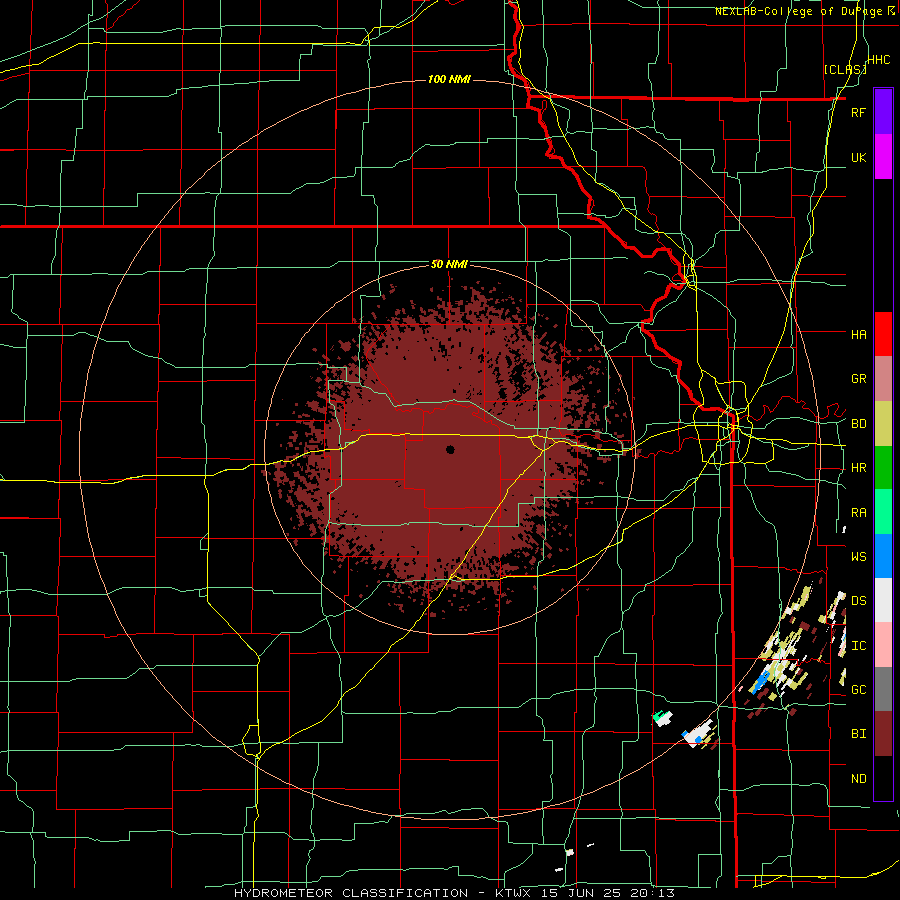Click the '[CLAS]' units label
The height and width of the screenshot is (900, 900).
click(x=845, y=70)
